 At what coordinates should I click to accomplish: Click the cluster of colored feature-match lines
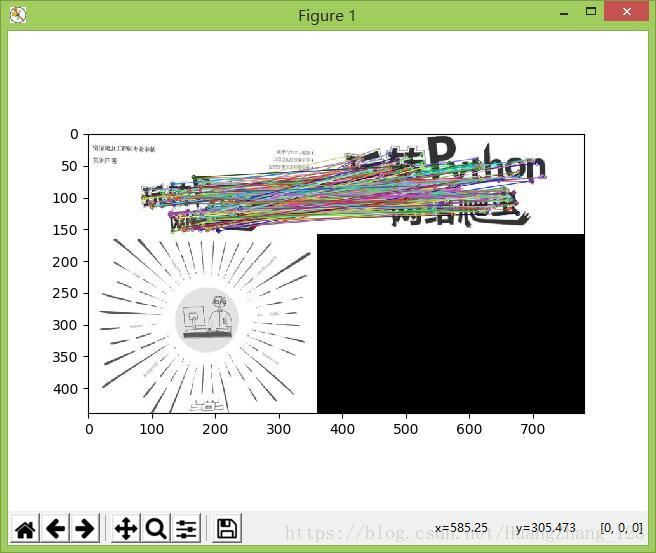(x=300, y=190)
